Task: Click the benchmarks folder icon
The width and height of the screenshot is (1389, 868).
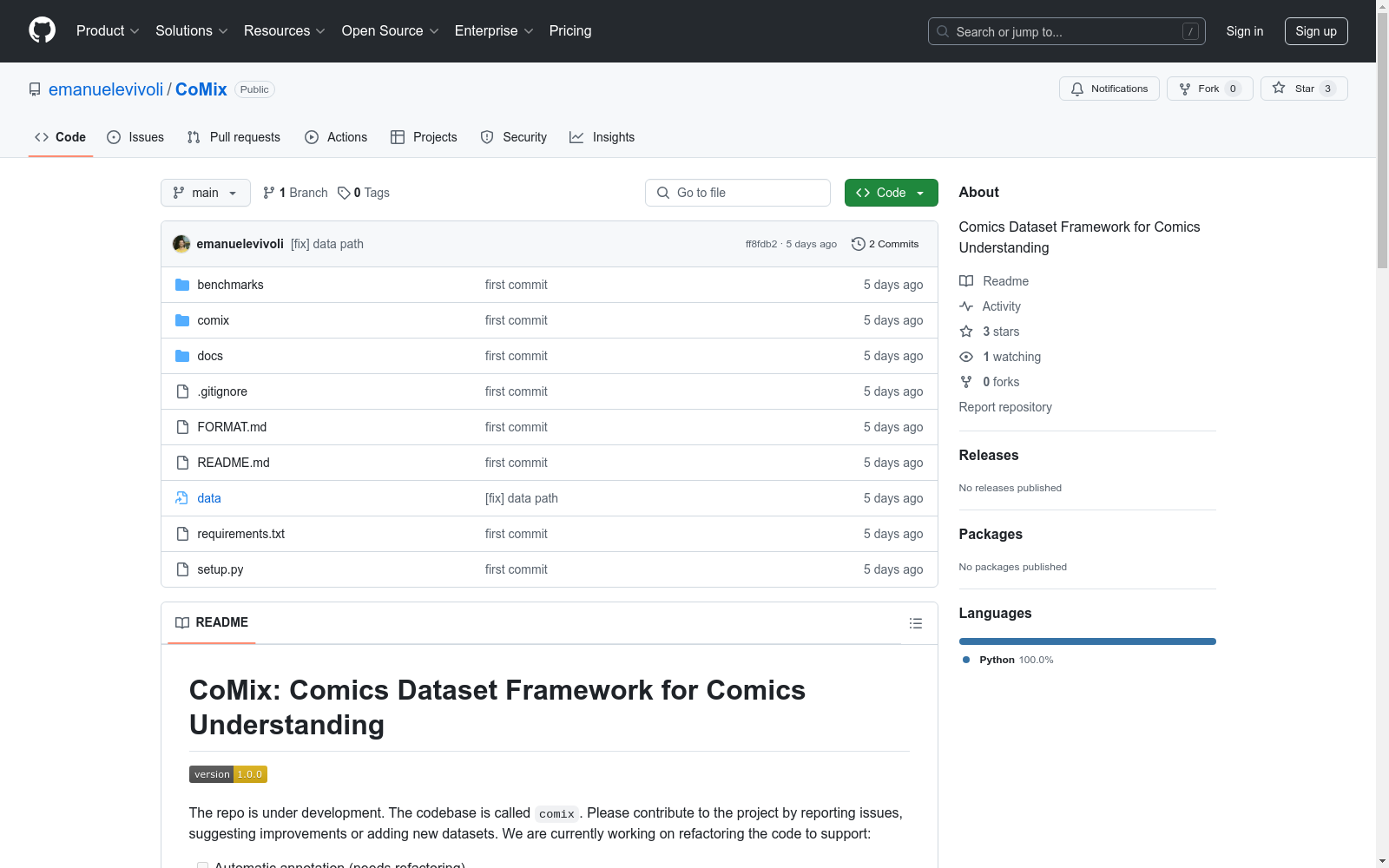Action: point(182,285)
